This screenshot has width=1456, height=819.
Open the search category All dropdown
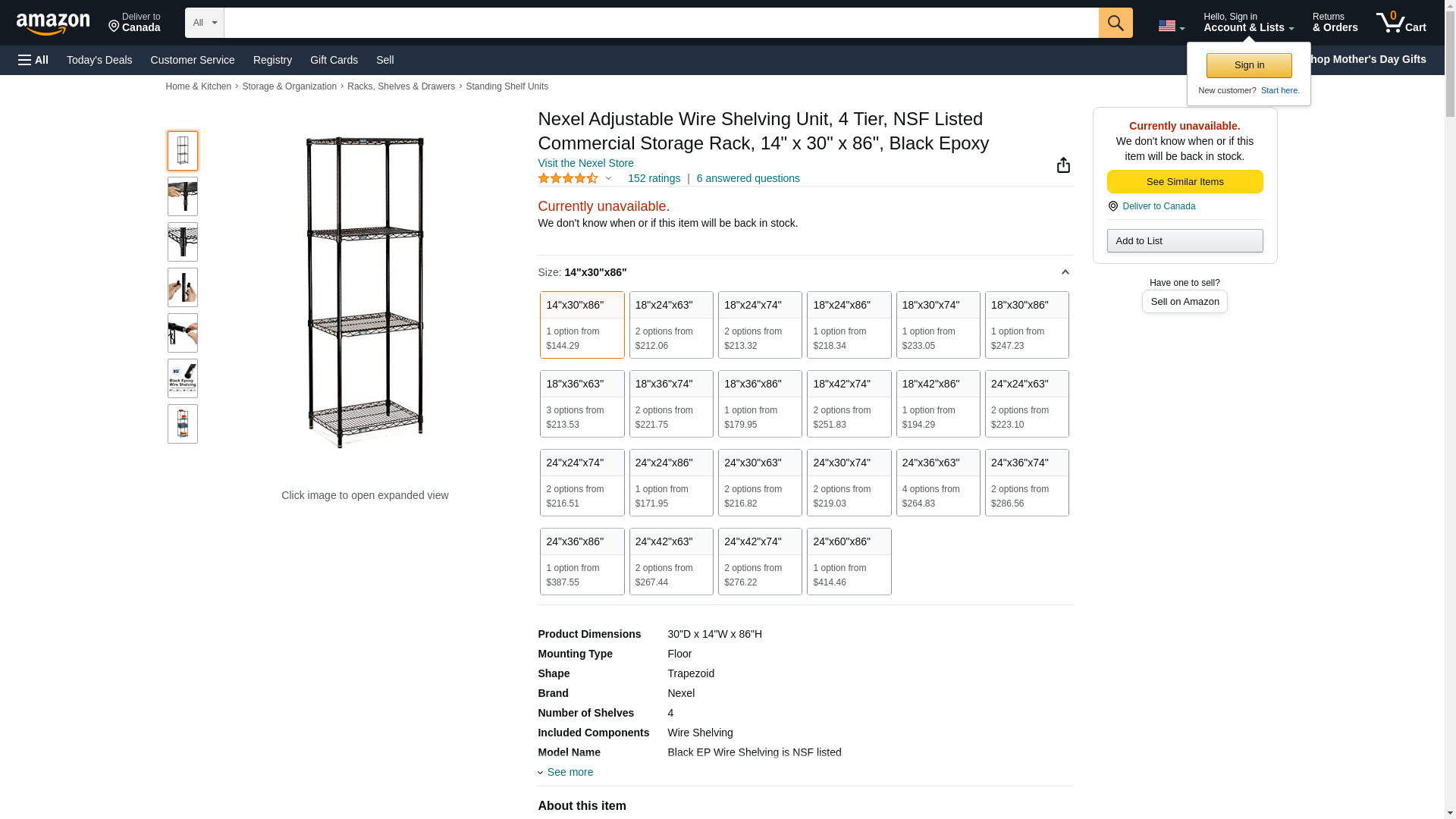coord(204,23)
